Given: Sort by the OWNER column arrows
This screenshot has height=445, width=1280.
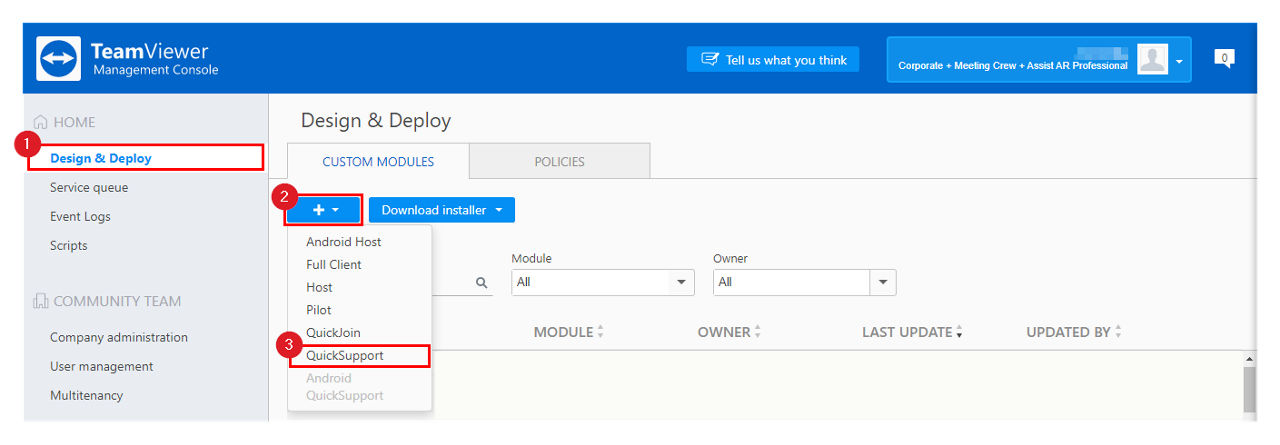Looking at the screenshot, I should click(x=757, y=332).
